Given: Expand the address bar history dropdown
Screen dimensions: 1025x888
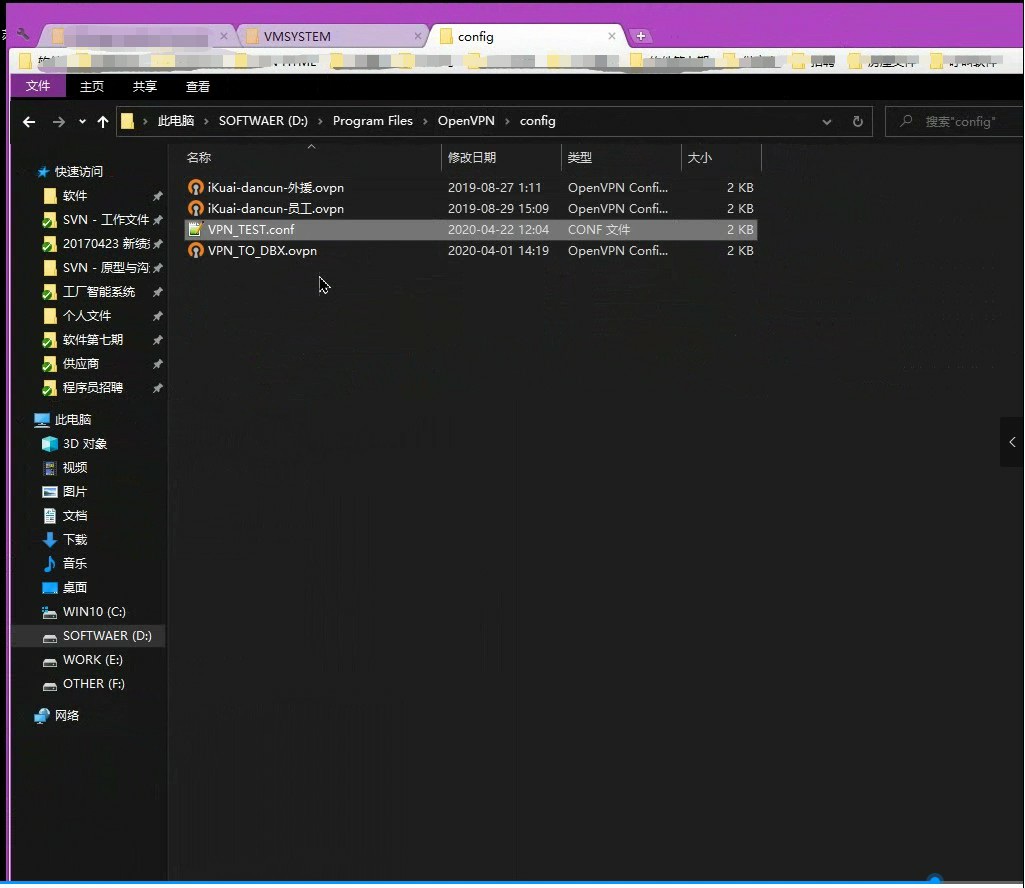Looking at the screenshot, I should pyautogui.click(x=827, y=122).
